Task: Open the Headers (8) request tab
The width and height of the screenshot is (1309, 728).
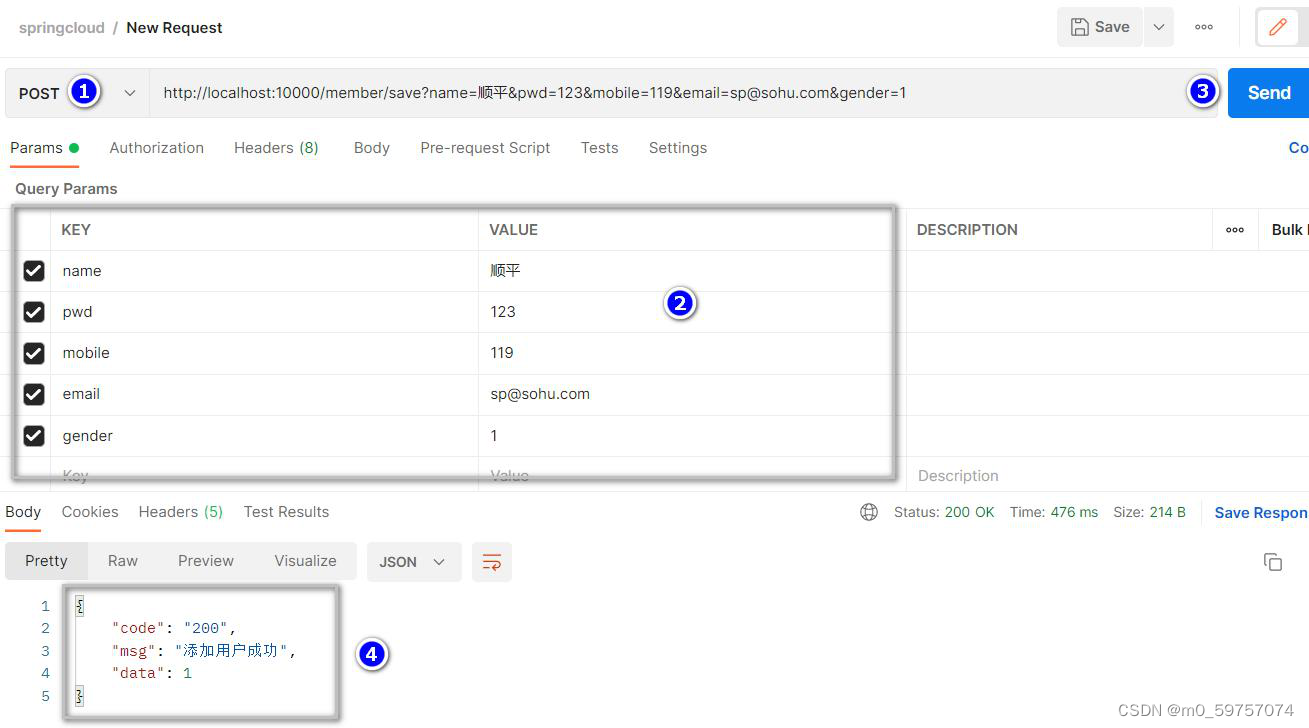Action: click(276, 148)
